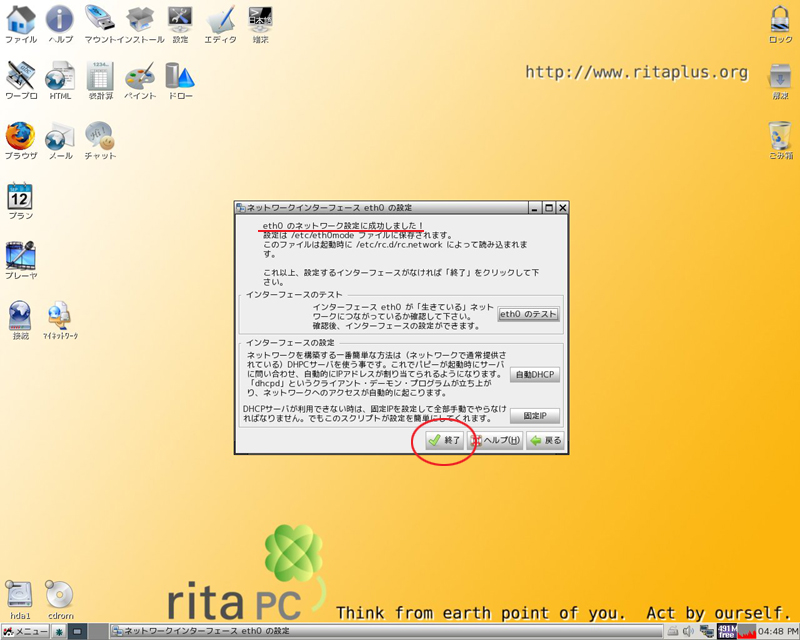Go back with the 戻る button

(x=546, y=440)
